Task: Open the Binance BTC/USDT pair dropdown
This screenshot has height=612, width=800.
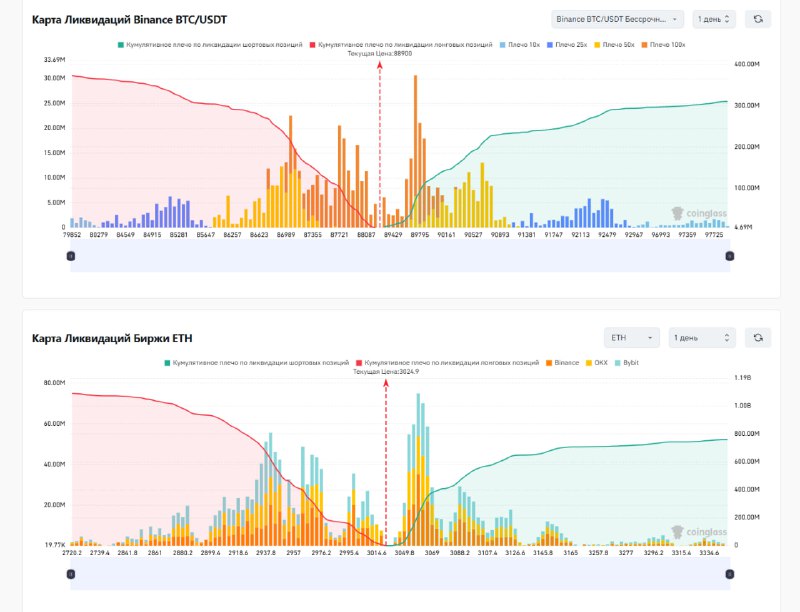Action: click(x=617, y=19)
